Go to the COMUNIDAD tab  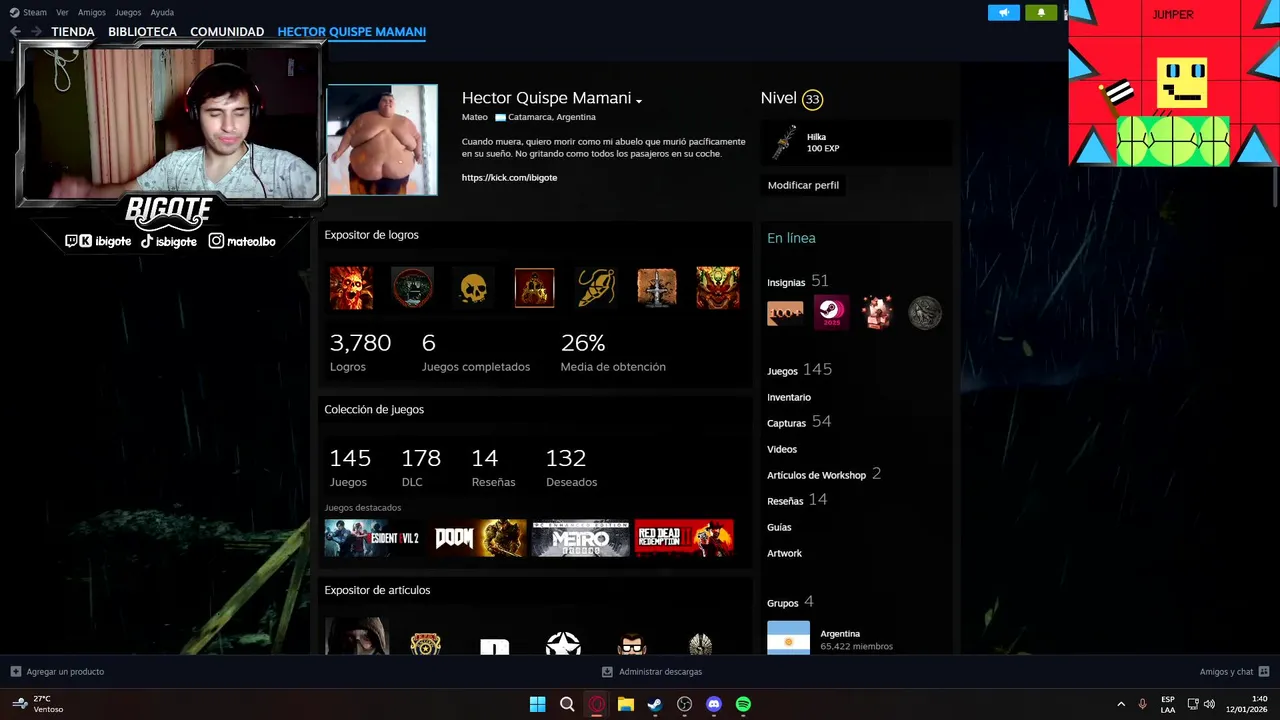(227, 32)
